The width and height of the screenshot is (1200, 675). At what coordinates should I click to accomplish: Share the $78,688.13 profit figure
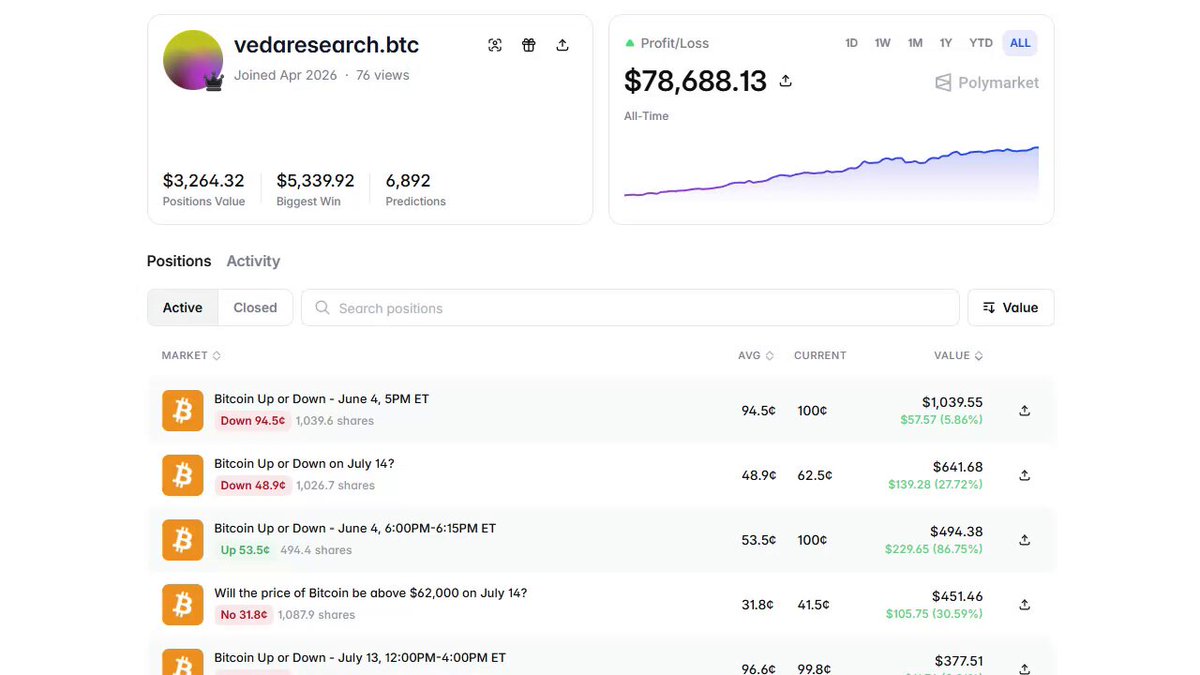786,81
